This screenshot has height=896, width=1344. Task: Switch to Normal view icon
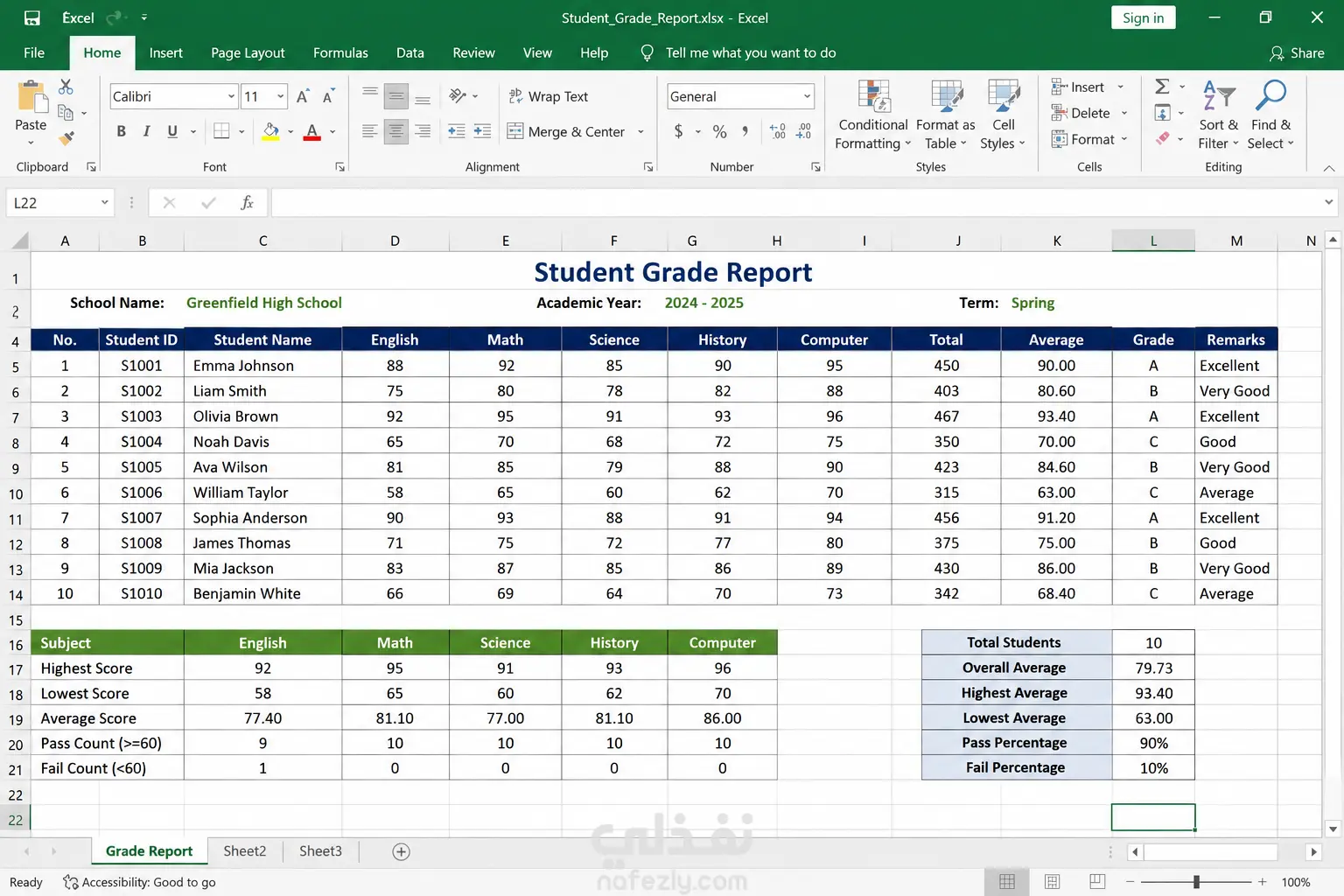(x=1007, y=882)
